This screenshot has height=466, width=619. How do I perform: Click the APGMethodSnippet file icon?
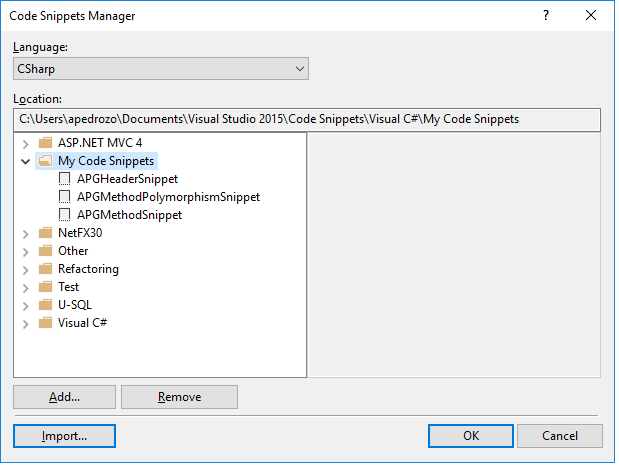pyautogui.click(x=64, y=215)
